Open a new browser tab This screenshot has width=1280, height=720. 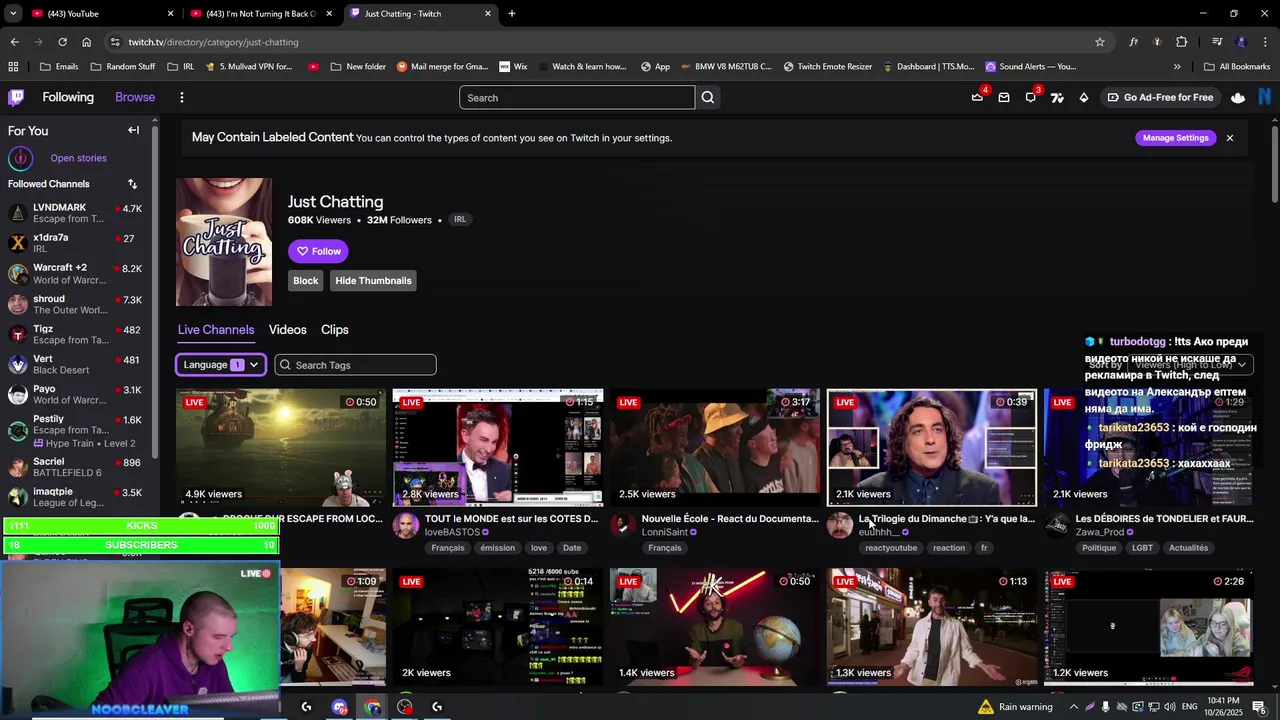(x=512, y=14)
